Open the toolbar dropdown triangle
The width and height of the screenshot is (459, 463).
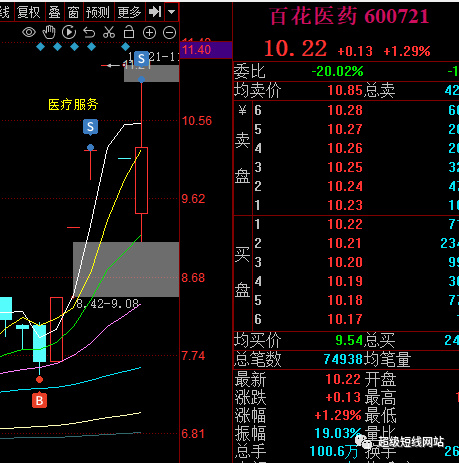[x=171, y=12]
